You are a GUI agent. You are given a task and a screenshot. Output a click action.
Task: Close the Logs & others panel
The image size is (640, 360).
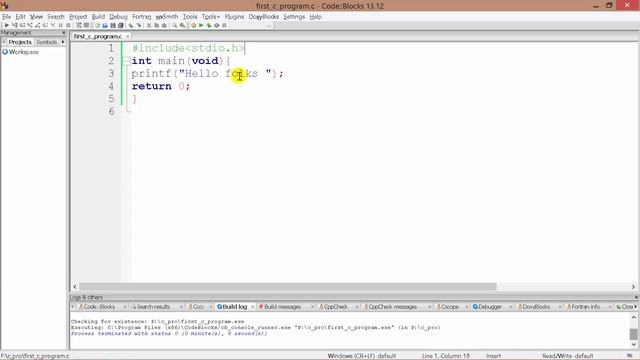636,298
